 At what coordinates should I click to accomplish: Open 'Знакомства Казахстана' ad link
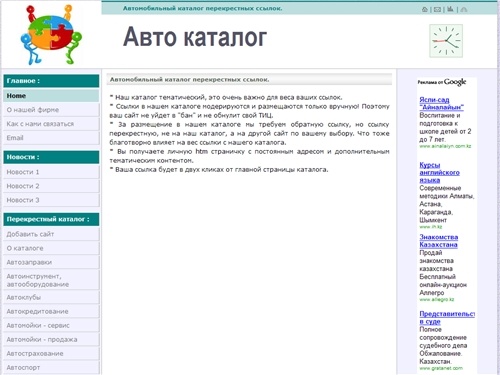[x=439, y=241]
